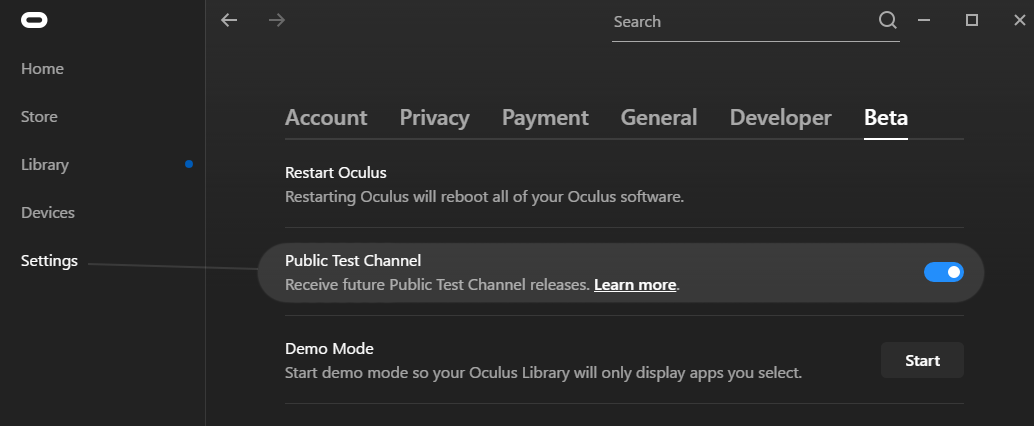Switch to the Privacy tab
This screenshot has width=1034, height=426.
coord(435,117)
